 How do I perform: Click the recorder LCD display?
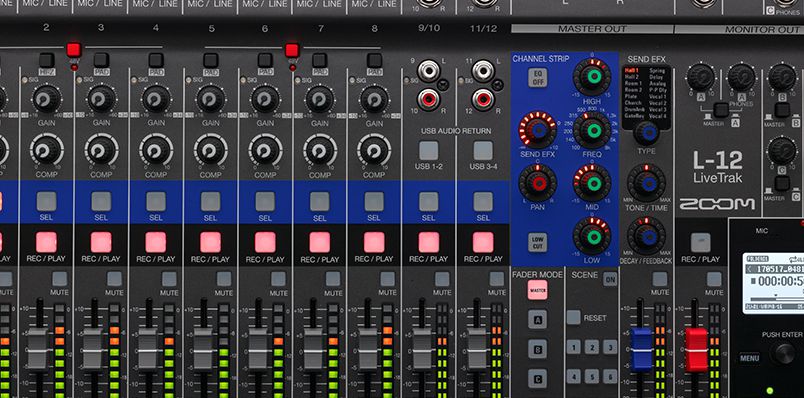click(773, 283)
